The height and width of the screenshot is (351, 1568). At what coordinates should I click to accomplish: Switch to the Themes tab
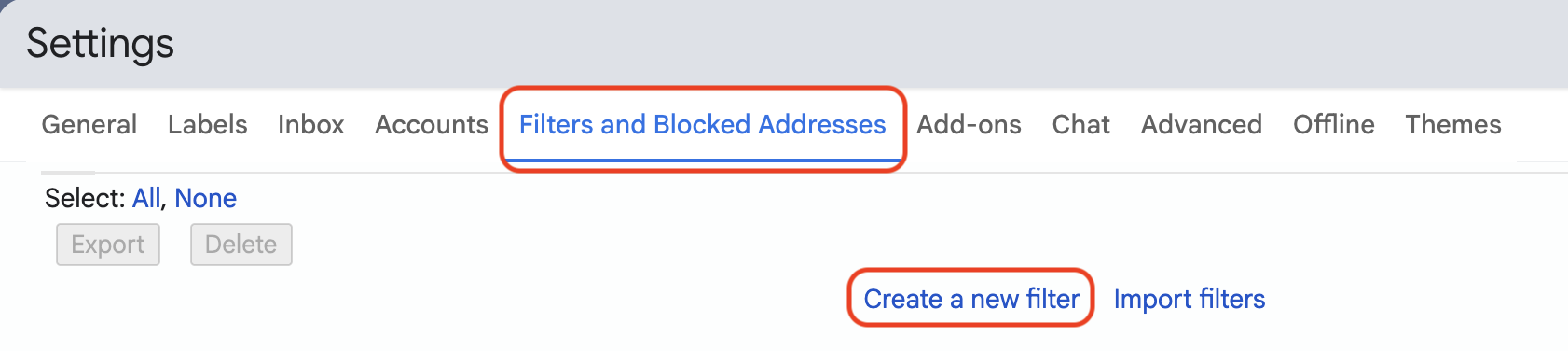pos(1453,124)
